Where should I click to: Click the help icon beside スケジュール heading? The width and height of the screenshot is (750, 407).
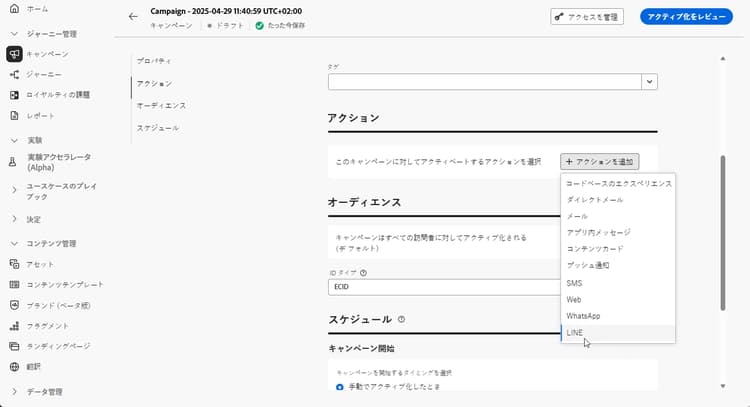401,319
